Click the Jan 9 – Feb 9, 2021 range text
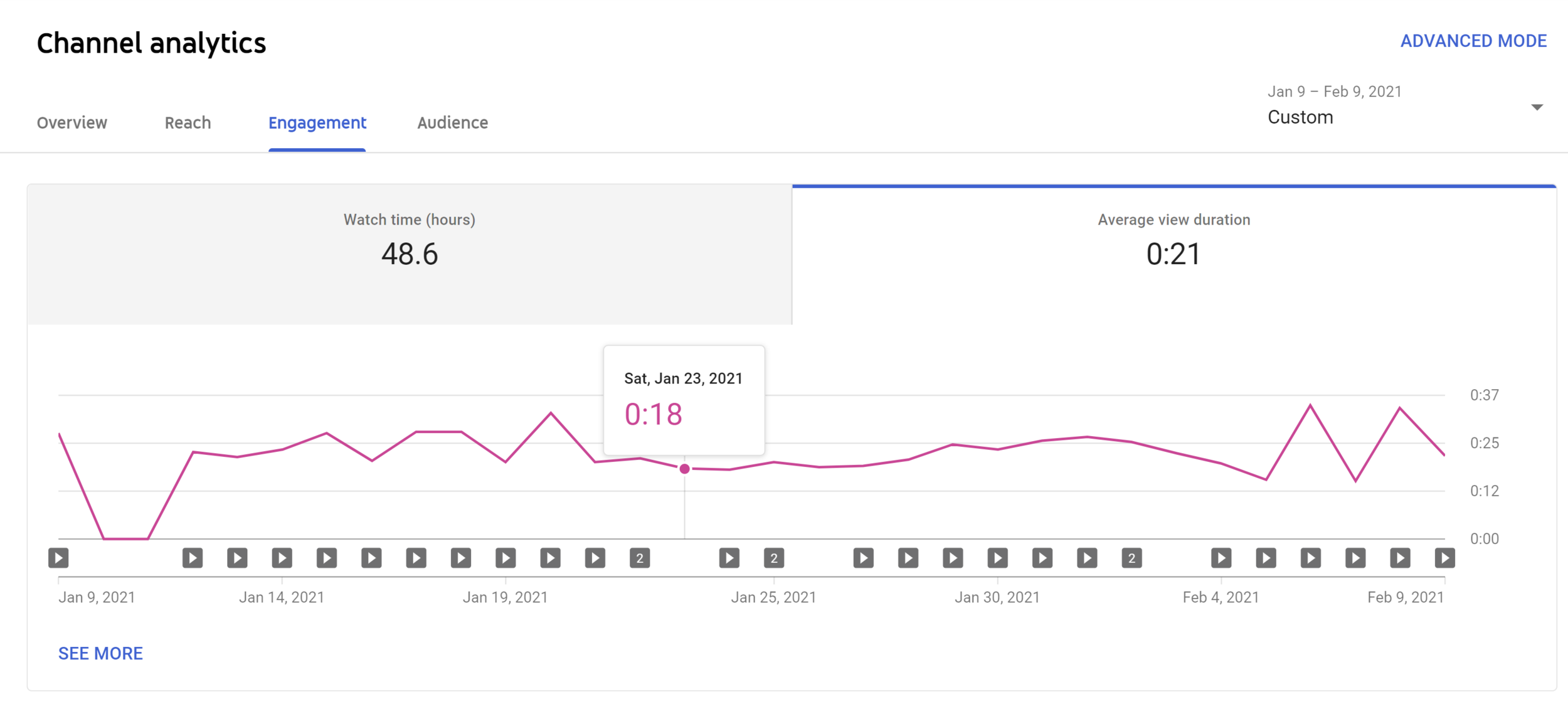The image size is (1568, 716). tap(1335, 92)
